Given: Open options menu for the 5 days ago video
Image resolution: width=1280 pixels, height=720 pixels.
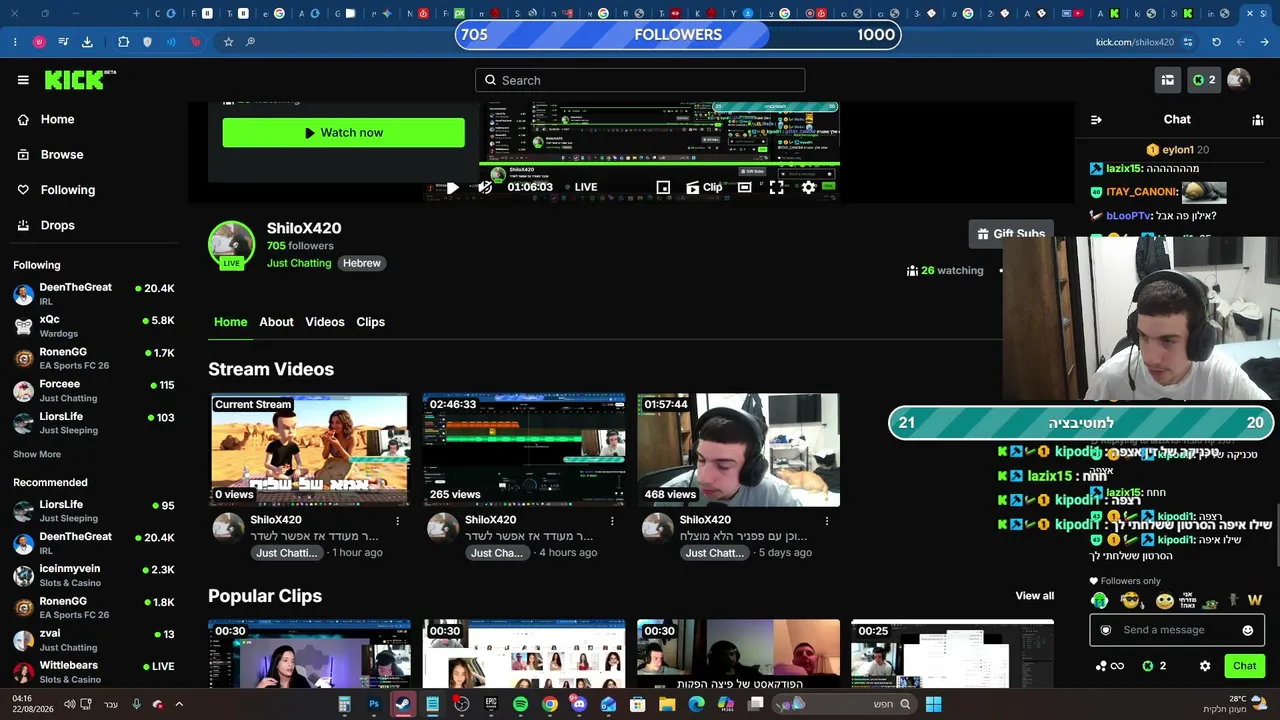Looking at the screenshot, I should 827,521.
